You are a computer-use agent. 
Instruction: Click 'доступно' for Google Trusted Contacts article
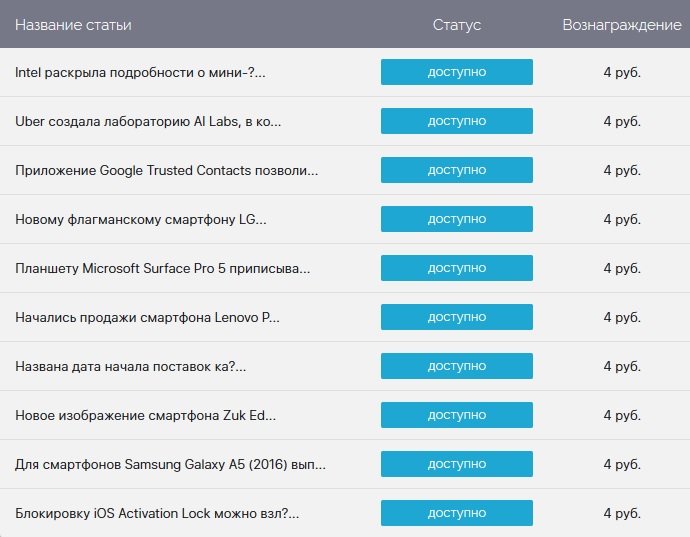[457, 170]
